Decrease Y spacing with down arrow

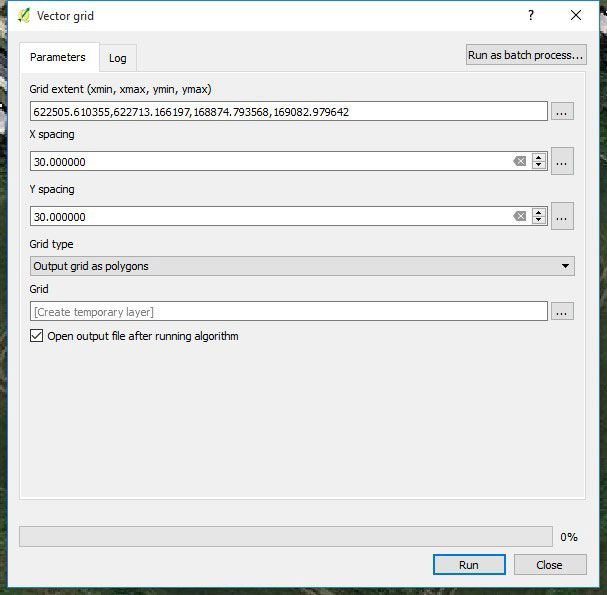click(538, 220)
